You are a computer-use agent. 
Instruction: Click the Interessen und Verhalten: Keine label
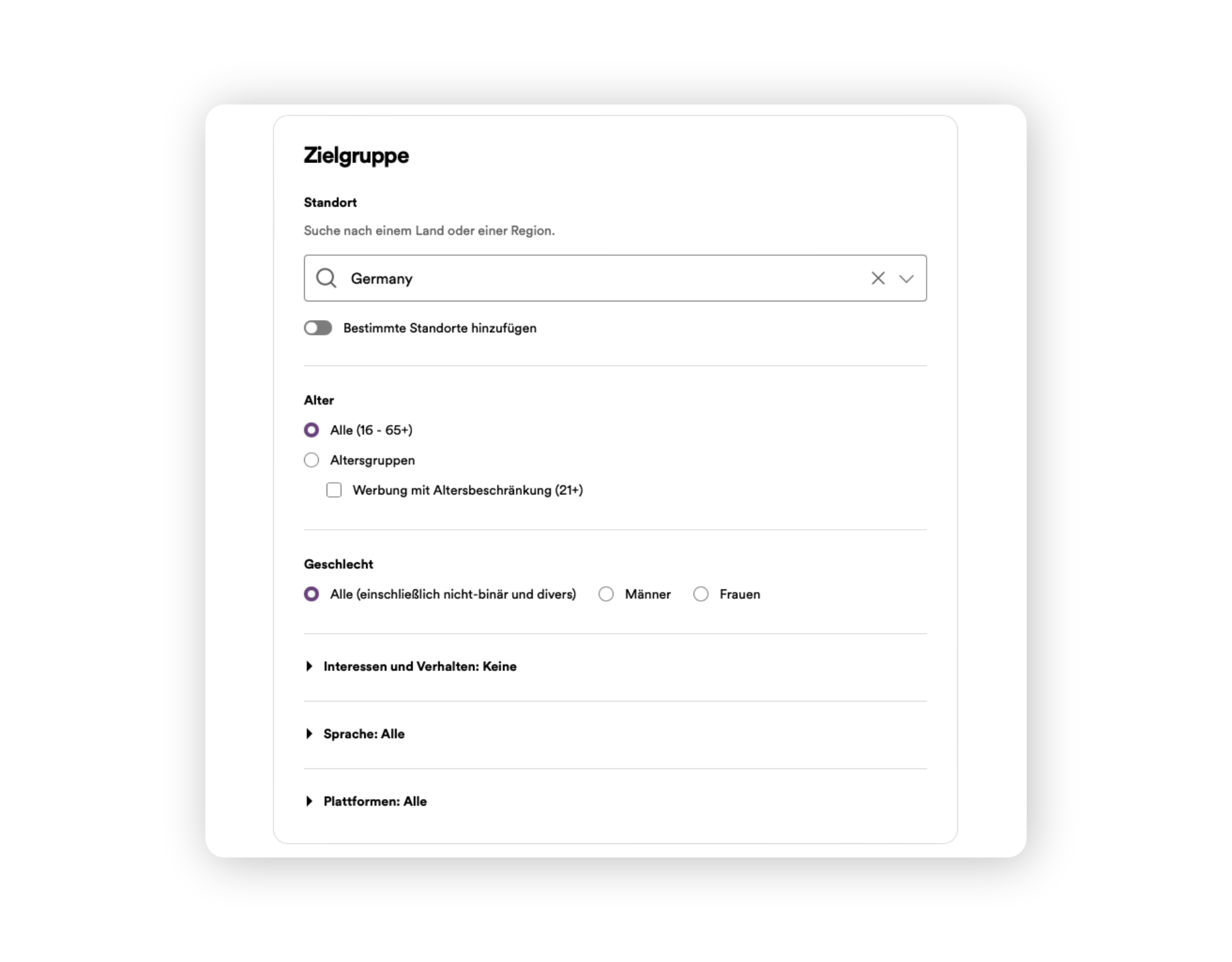click(420, 666)
